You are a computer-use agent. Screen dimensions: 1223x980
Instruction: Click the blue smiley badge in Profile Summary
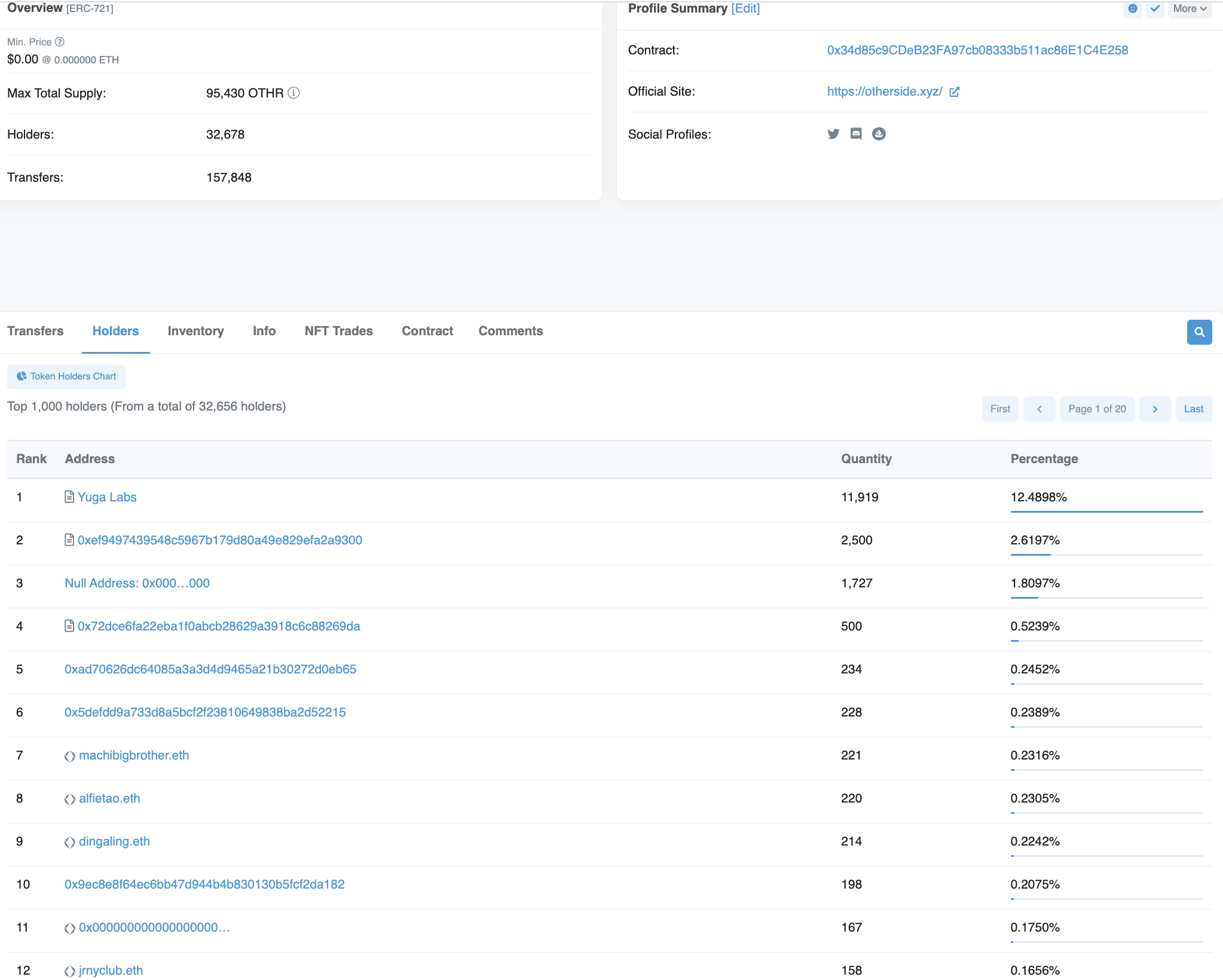(x=1133, y=9)
